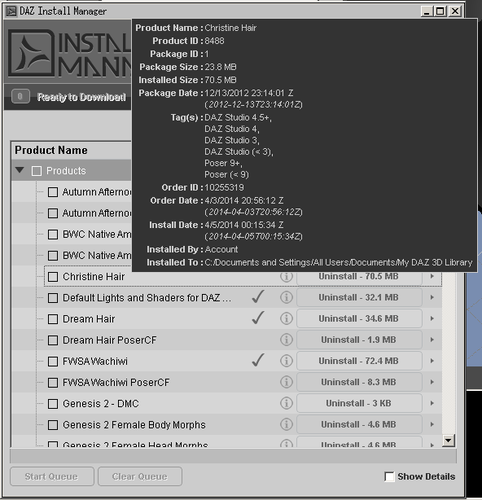This screenshot has height=500, width=482.
Task: Expand options arrow for Dream Hair row
Action: [432, 319]
